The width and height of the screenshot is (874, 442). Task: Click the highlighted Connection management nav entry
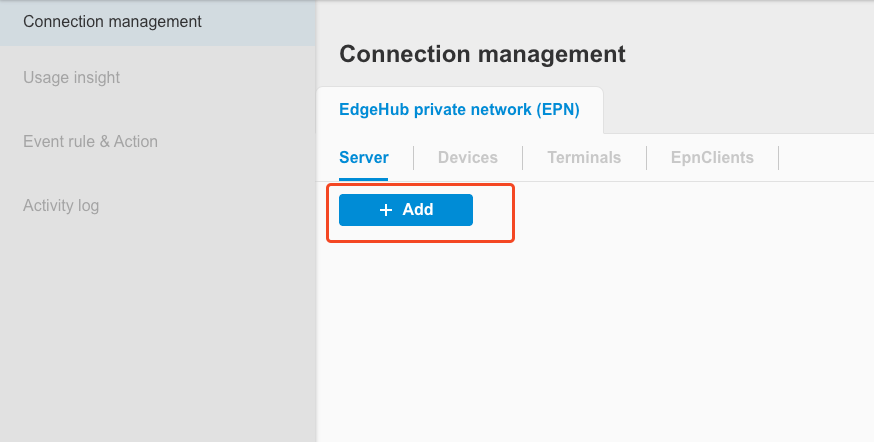point(112,21)
